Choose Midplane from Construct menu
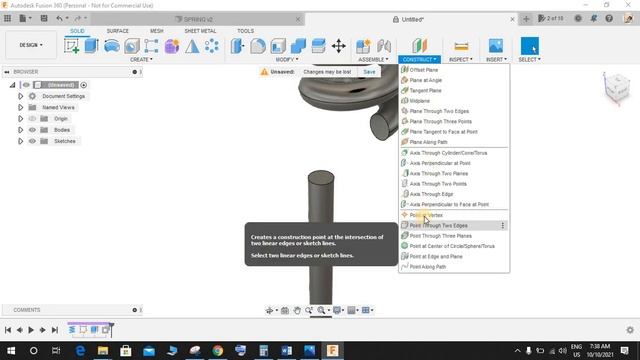 tap(454, 101)
